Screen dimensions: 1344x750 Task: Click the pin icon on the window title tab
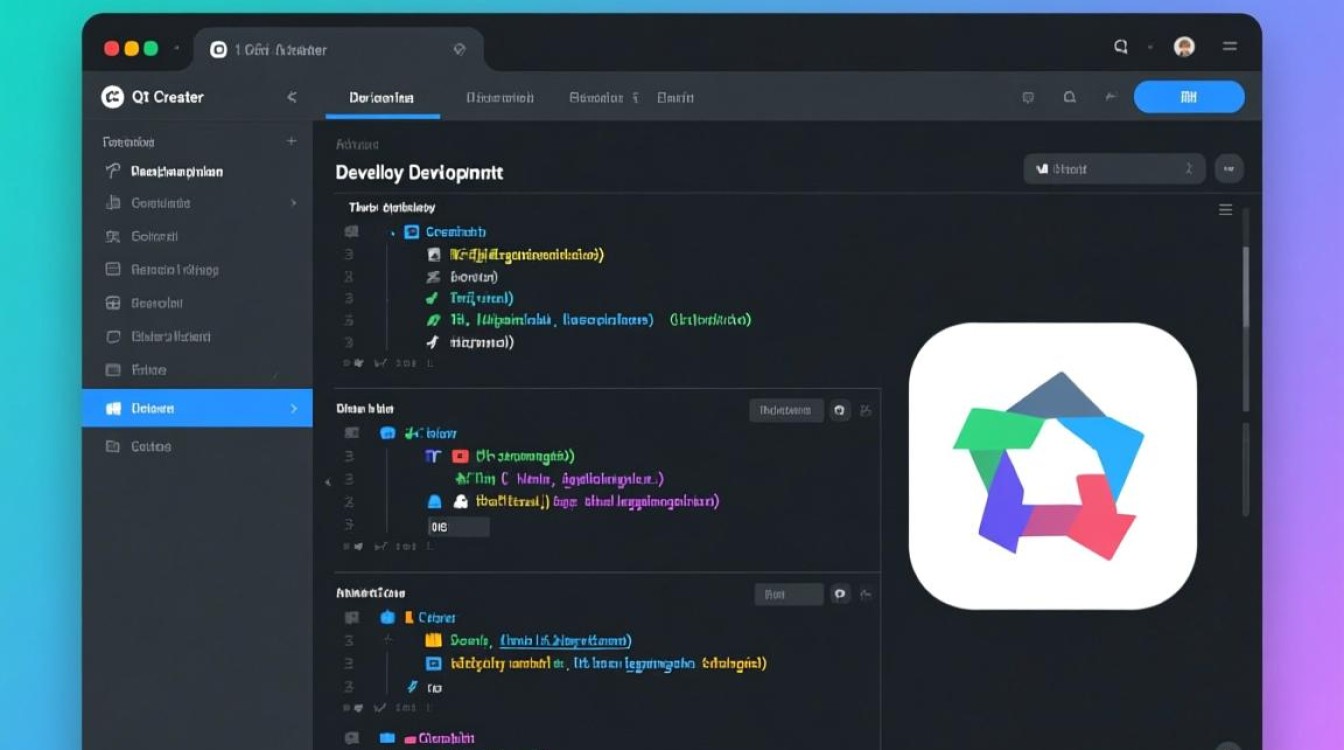(459, 49)
